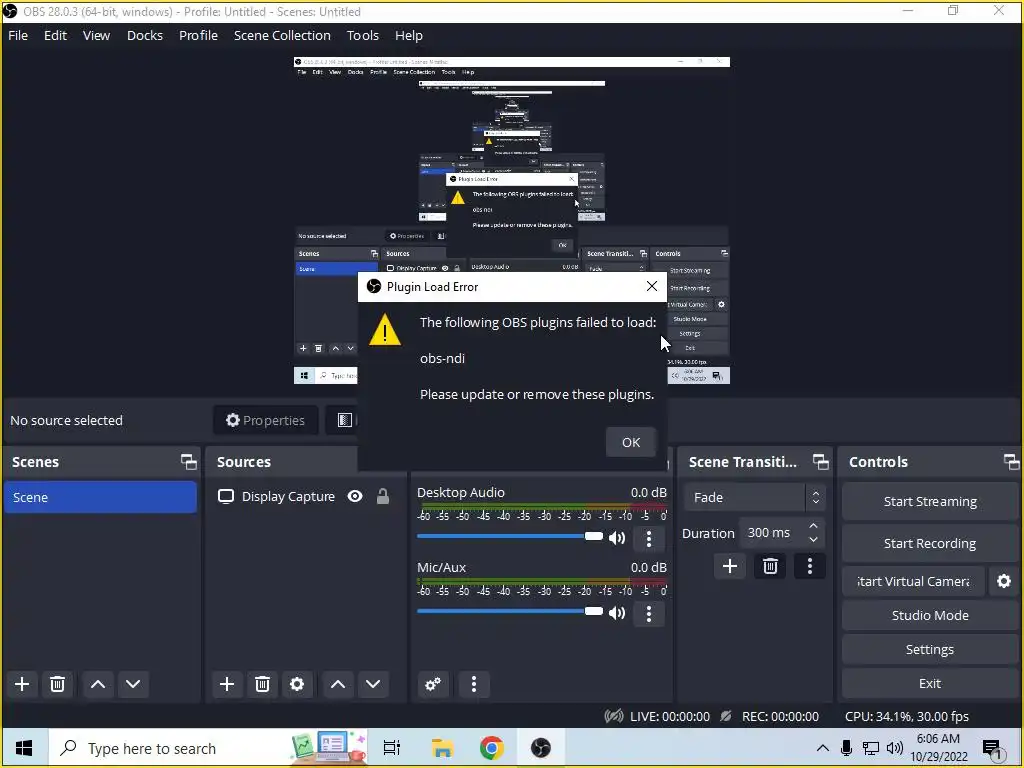Open the Filters button beside Properties
This screenshot has height=768, width=1024.
click(344, 420)
